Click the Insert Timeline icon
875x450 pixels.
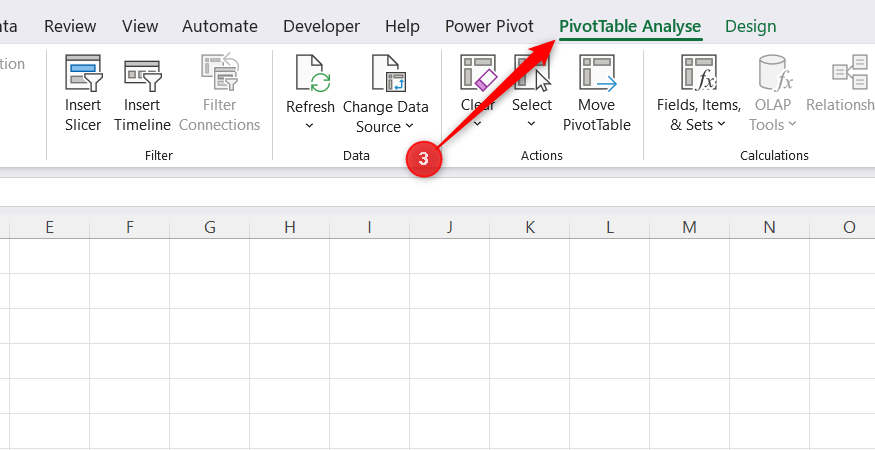click(x=142, y=75)
